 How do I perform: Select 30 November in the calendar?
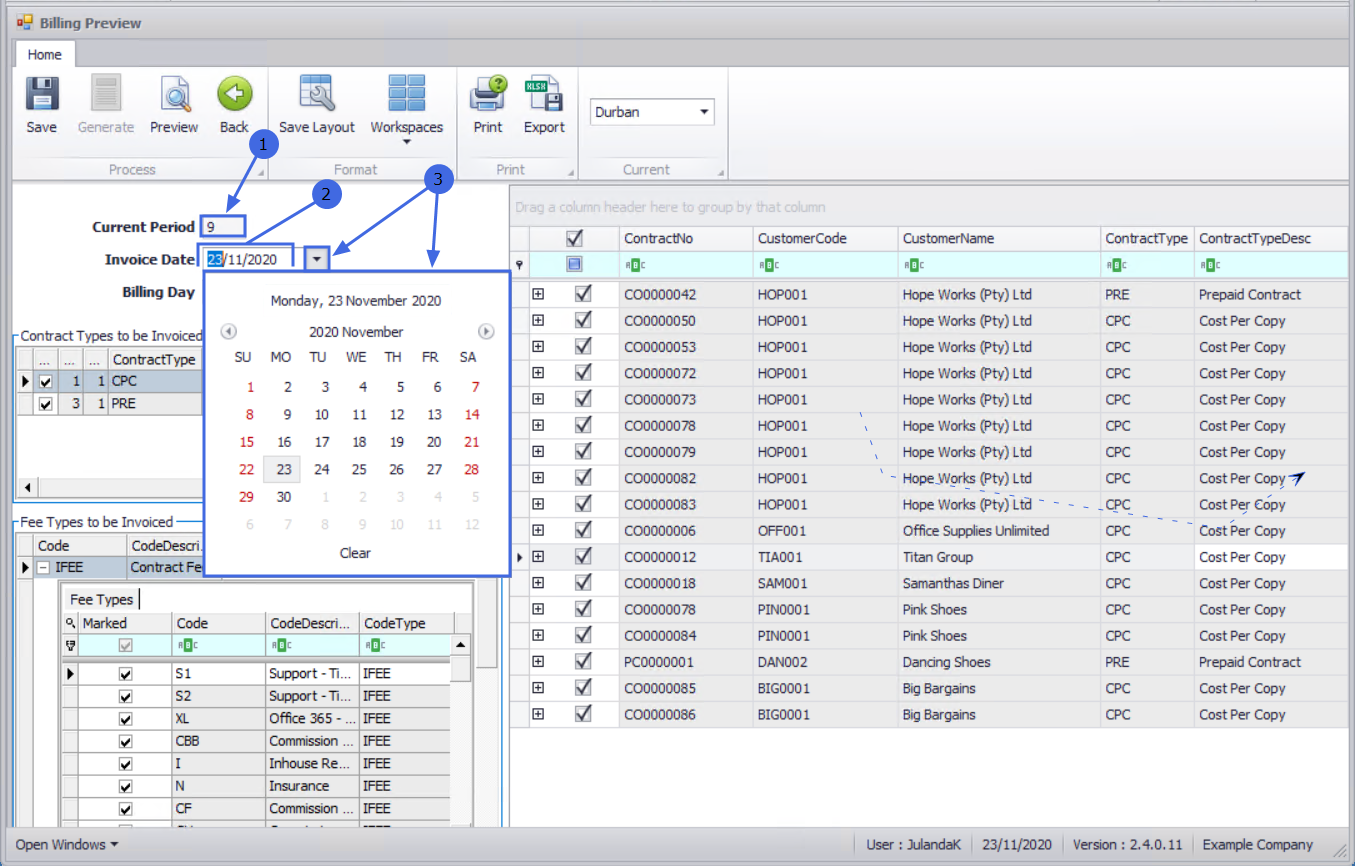coord(284,497)
